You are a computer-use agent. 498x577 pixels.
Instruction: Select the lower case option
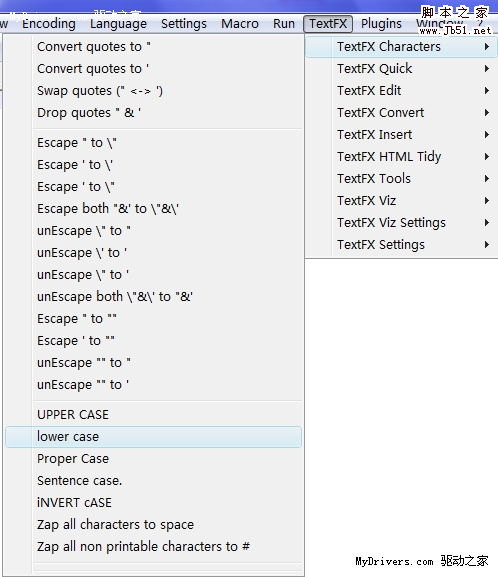click(153, 437)
